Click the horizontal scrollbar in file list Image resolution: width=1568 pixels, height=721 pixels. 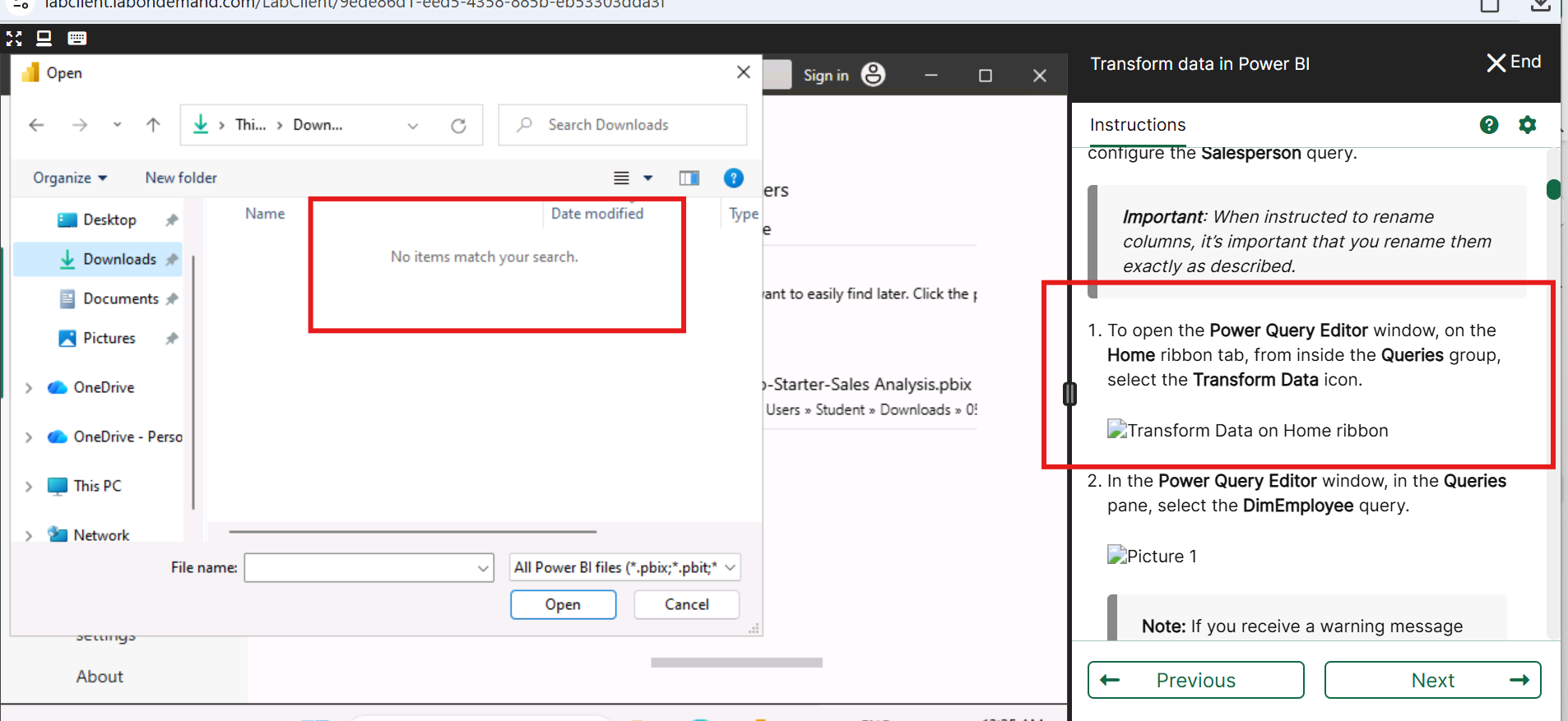click(x=412, y=532)
